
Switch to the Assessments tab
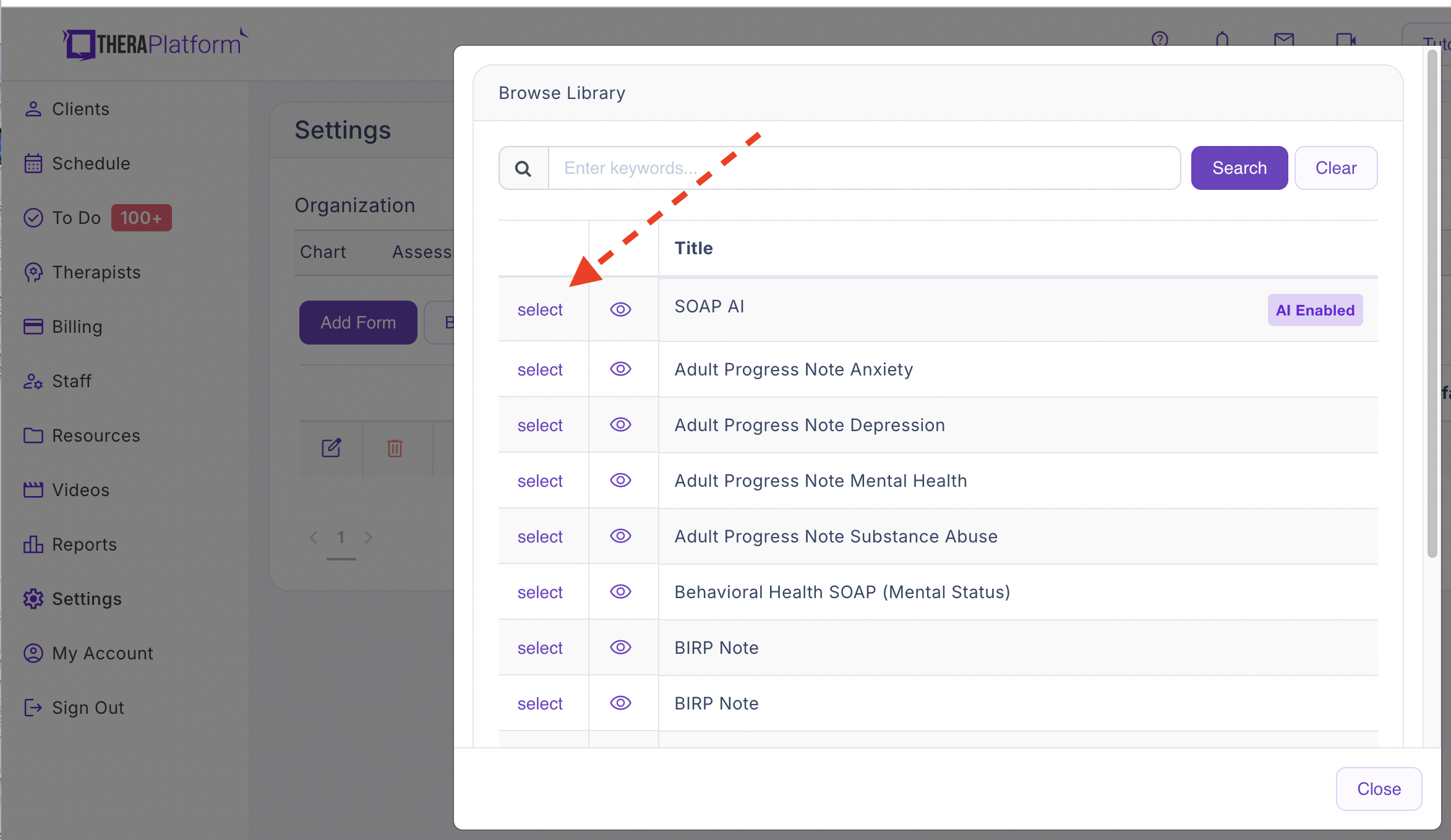tap(422, 252)
